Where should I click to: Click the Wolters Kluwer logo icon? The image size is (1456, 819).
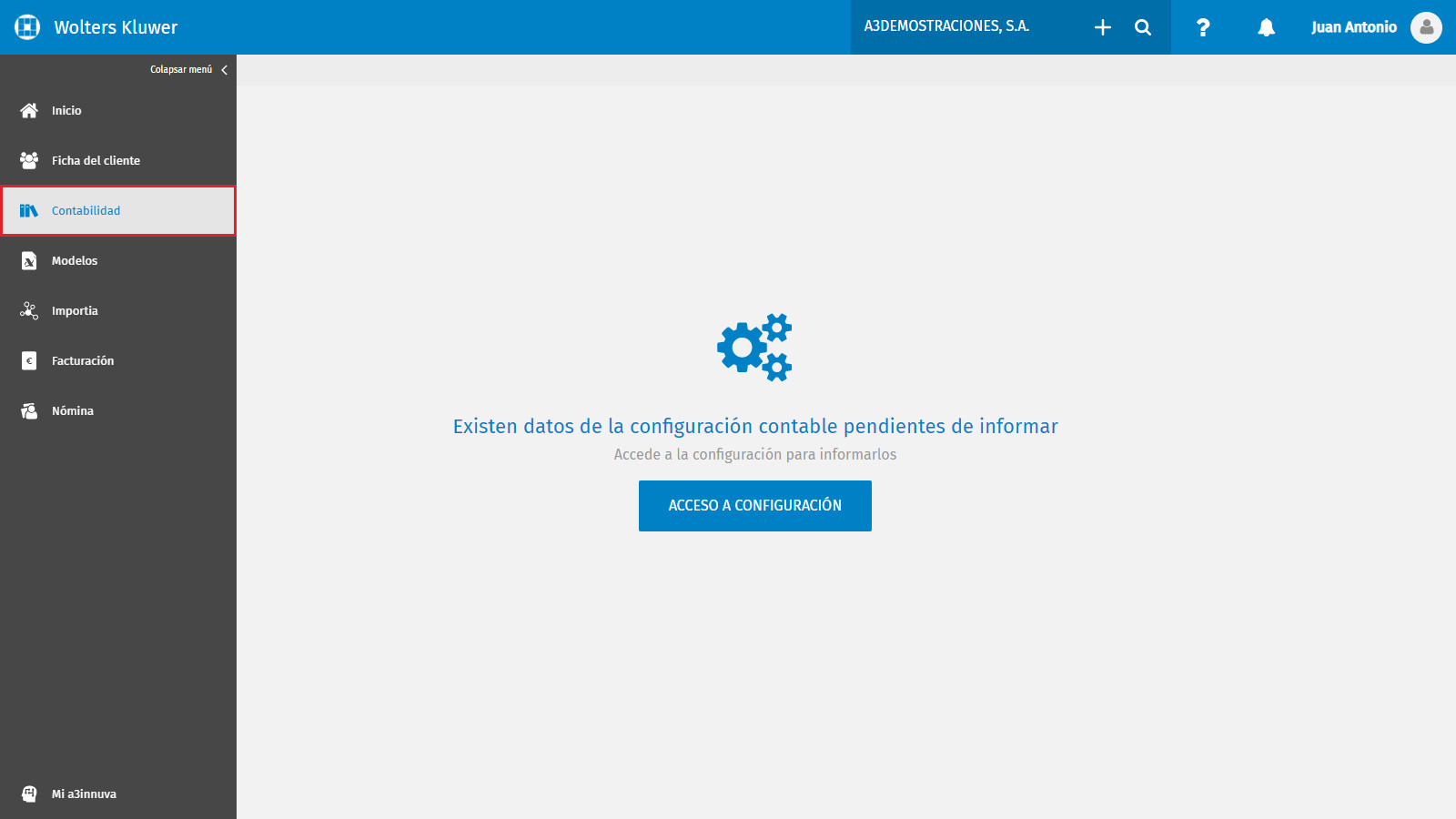(27, 27)
